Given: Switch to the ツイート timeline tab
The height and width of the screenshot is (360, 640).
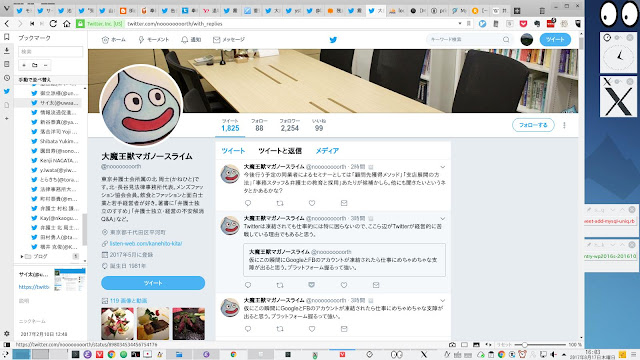Looking at the screenshot, I should click(x=233, y=151).
